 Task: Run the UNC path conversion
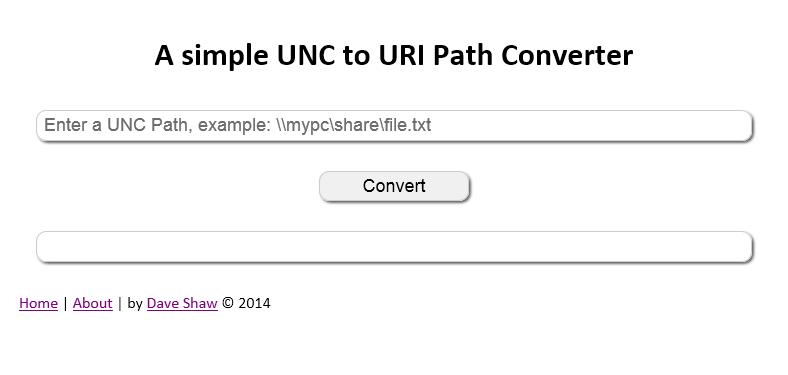[394, 186]
